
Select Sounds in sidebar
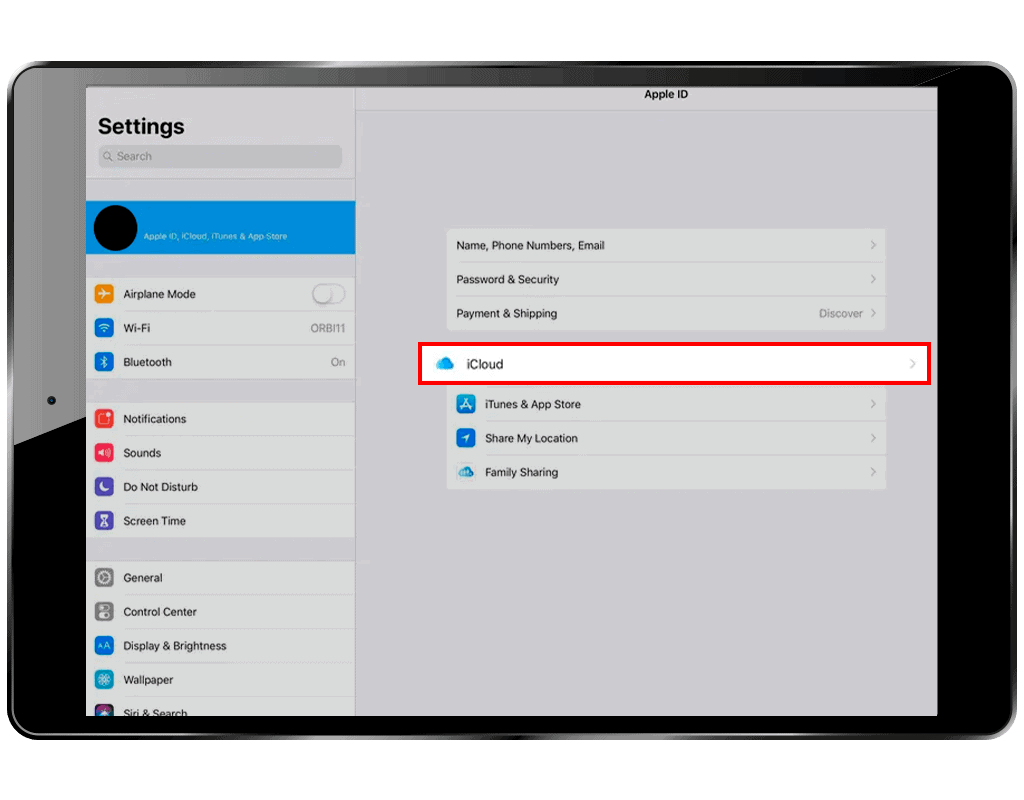(221, 453)
